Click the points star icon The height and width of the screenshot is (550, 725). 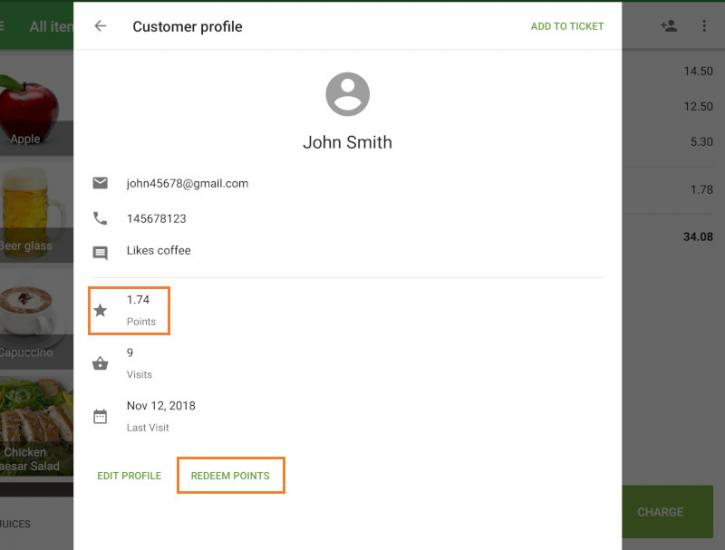(100, 310)
